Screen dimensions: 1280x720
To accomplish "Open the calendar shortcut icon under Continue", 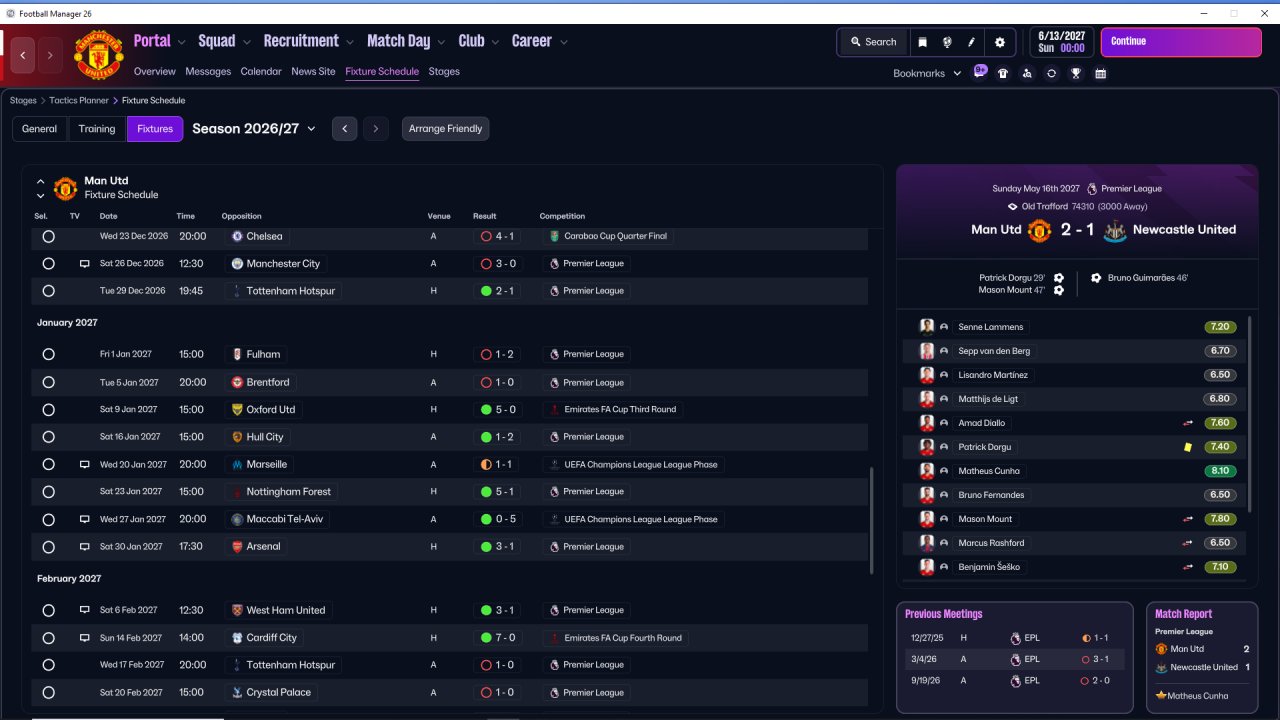I will (x=1100, y=73).
